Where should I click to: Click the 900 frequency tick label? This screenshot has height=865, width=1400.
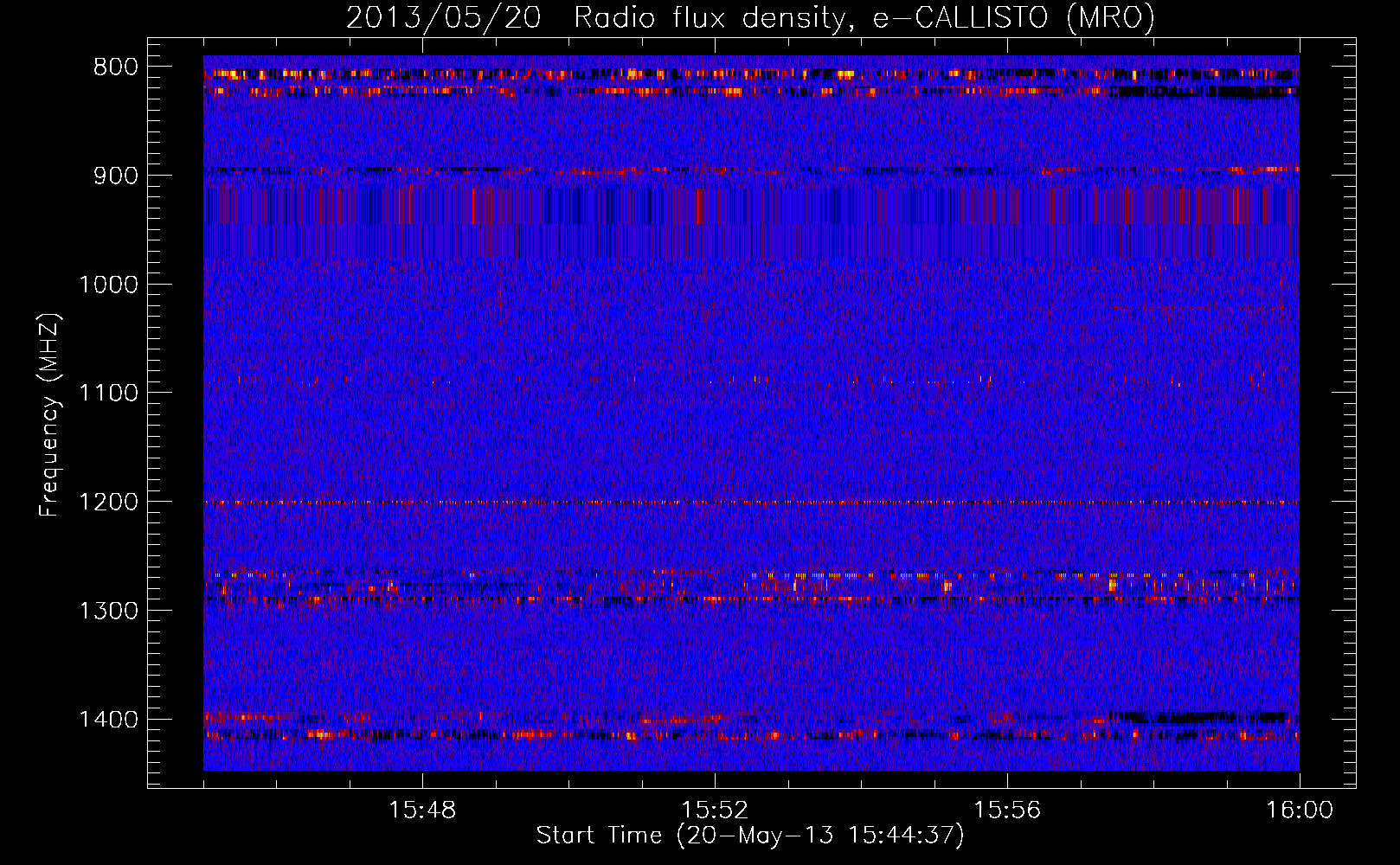116,176
